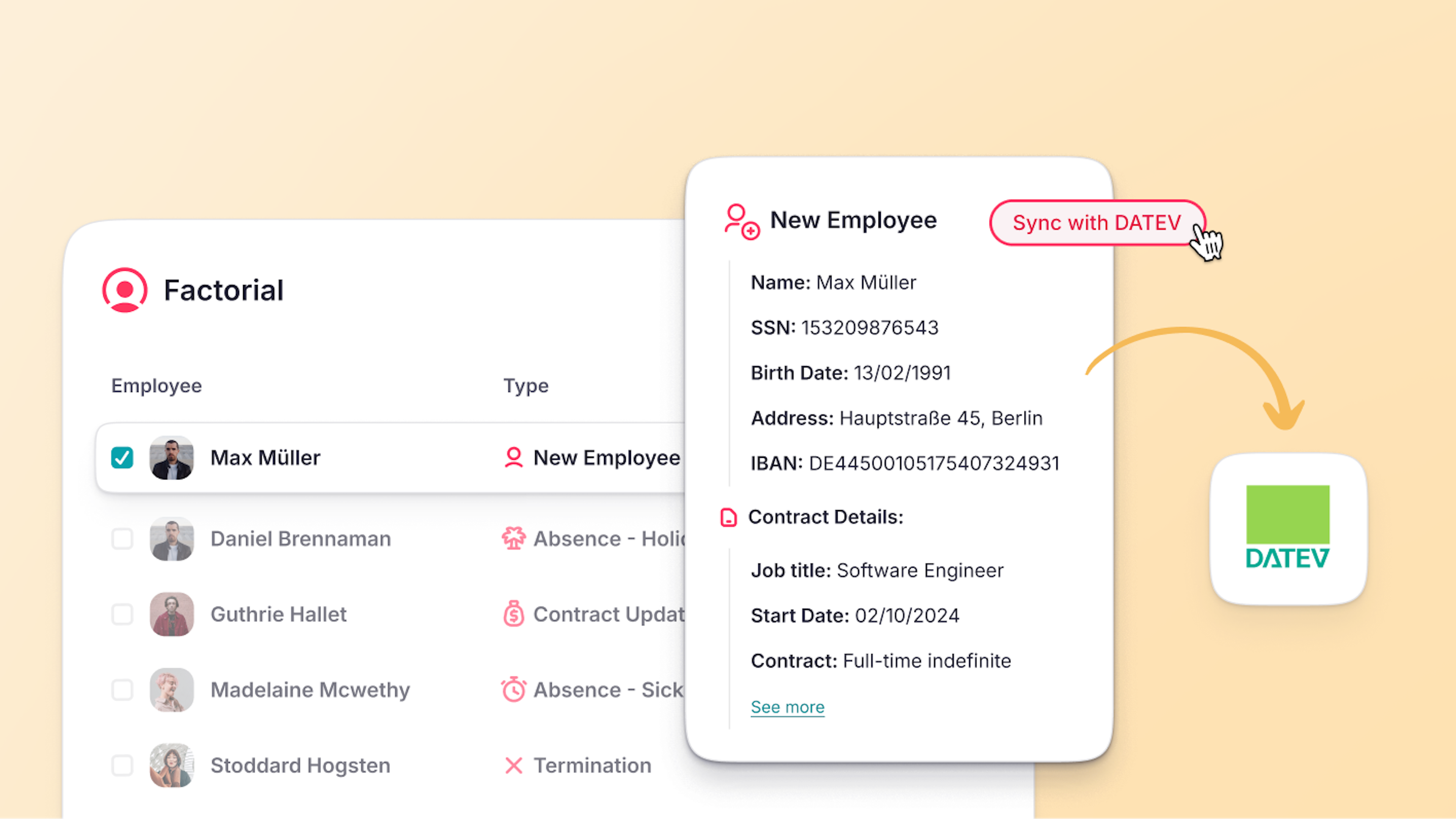Screen dimensions: 1456x819
Task: Click the Factorial logo icon
Action: click(125, 290)
